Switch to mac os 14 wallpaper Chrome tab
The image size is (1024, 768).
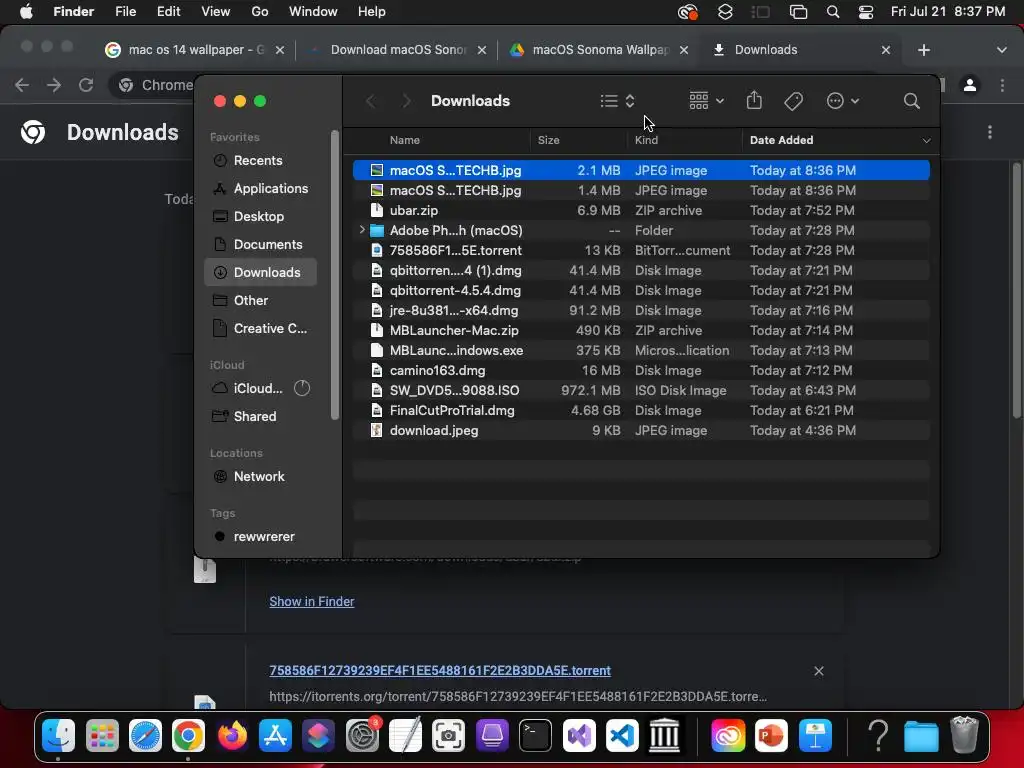pos(195,50)
